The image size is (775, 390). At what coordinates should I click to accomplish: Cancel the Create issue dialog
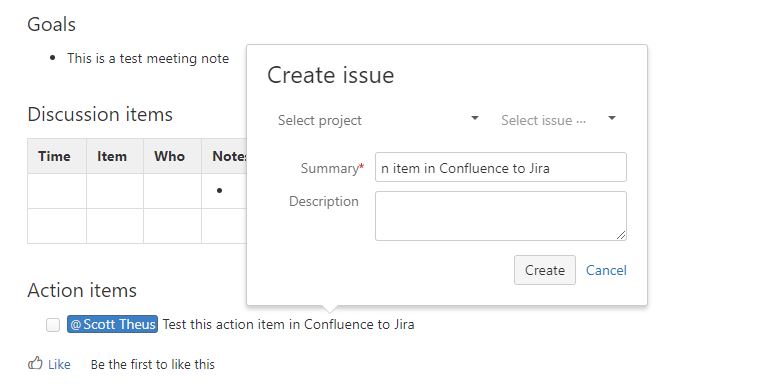coord(606,270)
